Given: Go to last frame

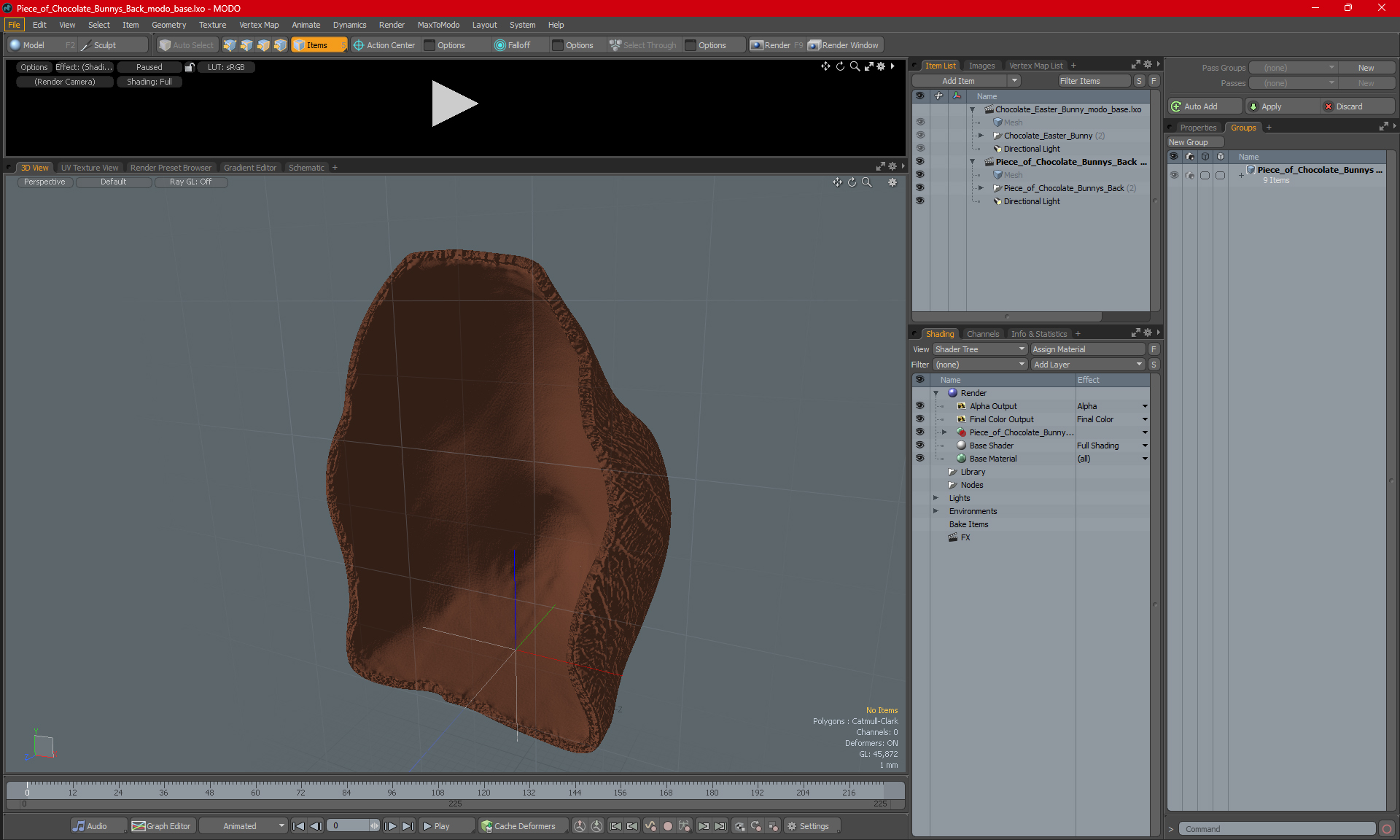Looking at the screenshot, I should click(x=408, y=826).
